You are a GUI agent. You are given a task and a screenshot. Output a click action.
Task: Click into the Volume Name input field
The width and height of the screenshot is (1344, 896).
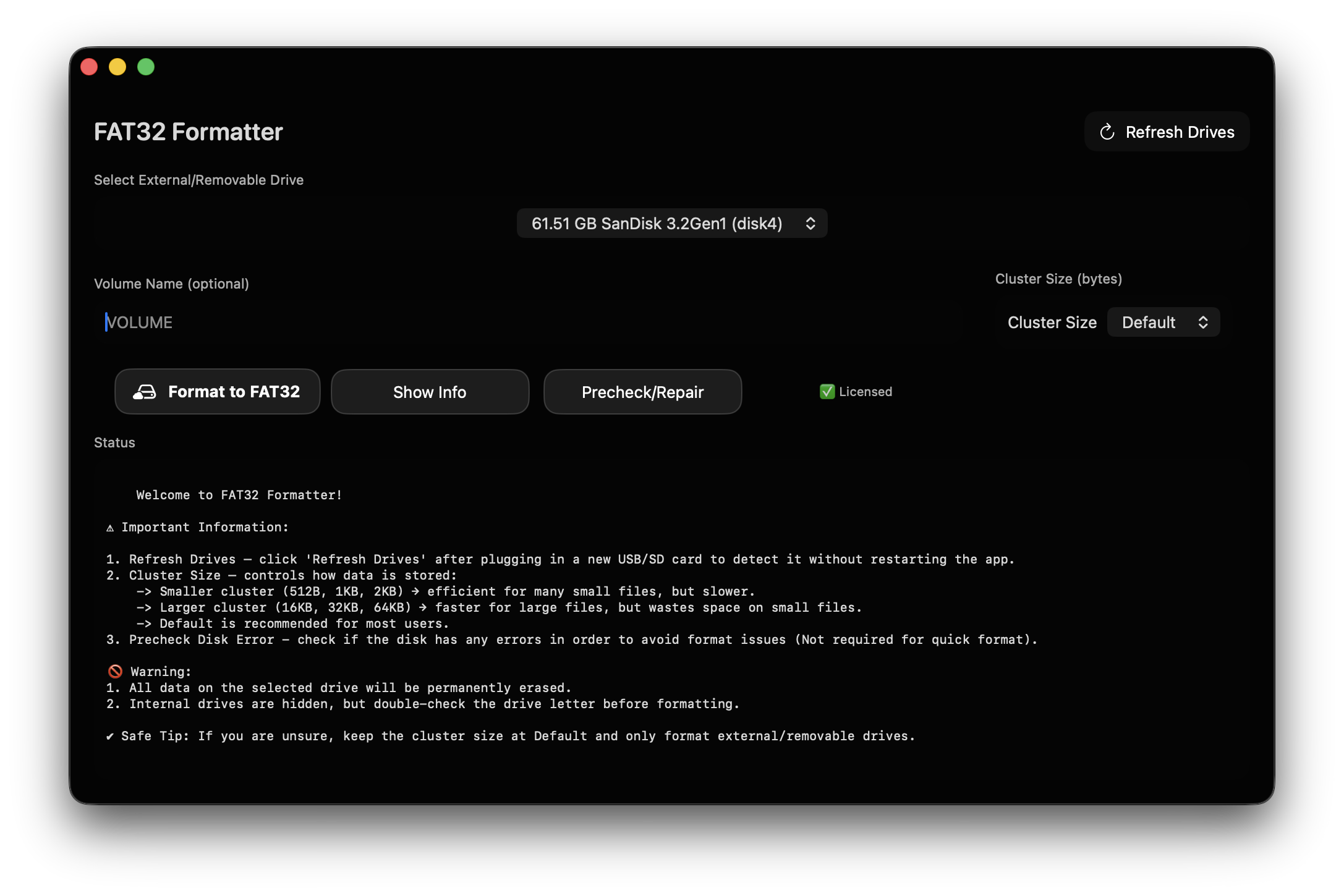click(529, 322)
